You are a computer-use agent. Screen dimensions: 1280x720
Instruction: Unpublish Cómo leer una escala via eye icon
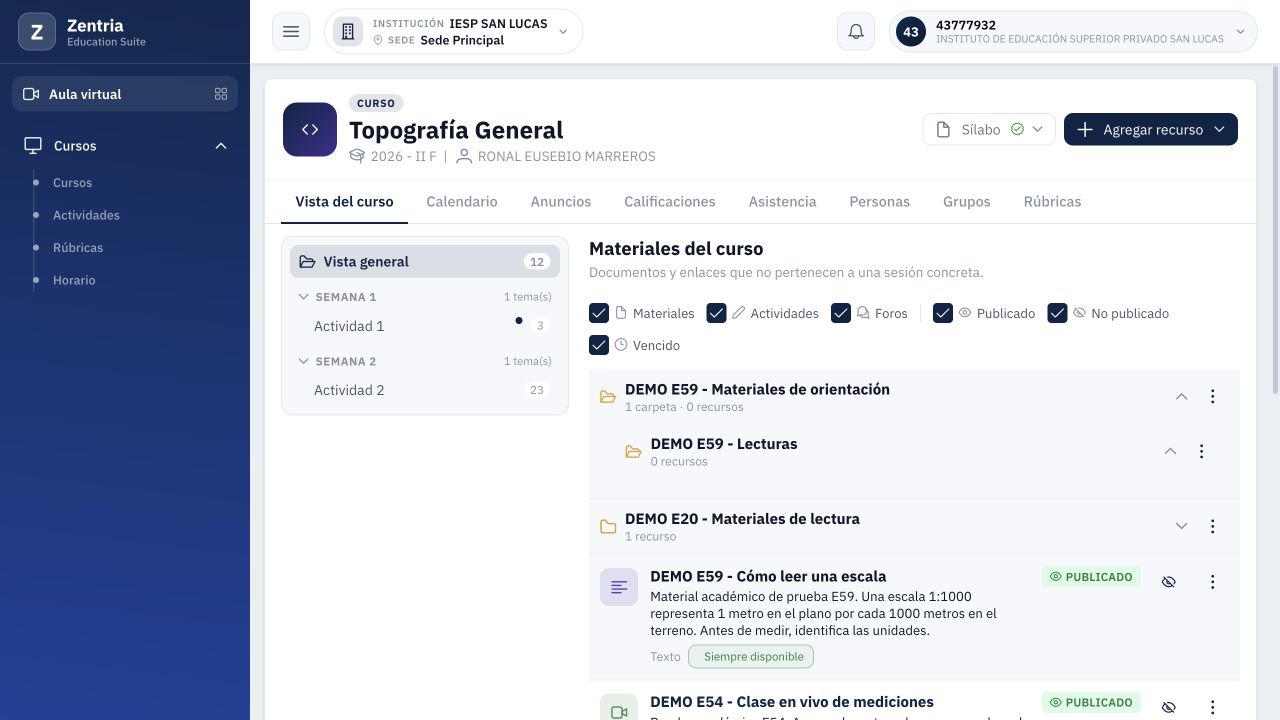(x=1169, y=582)
